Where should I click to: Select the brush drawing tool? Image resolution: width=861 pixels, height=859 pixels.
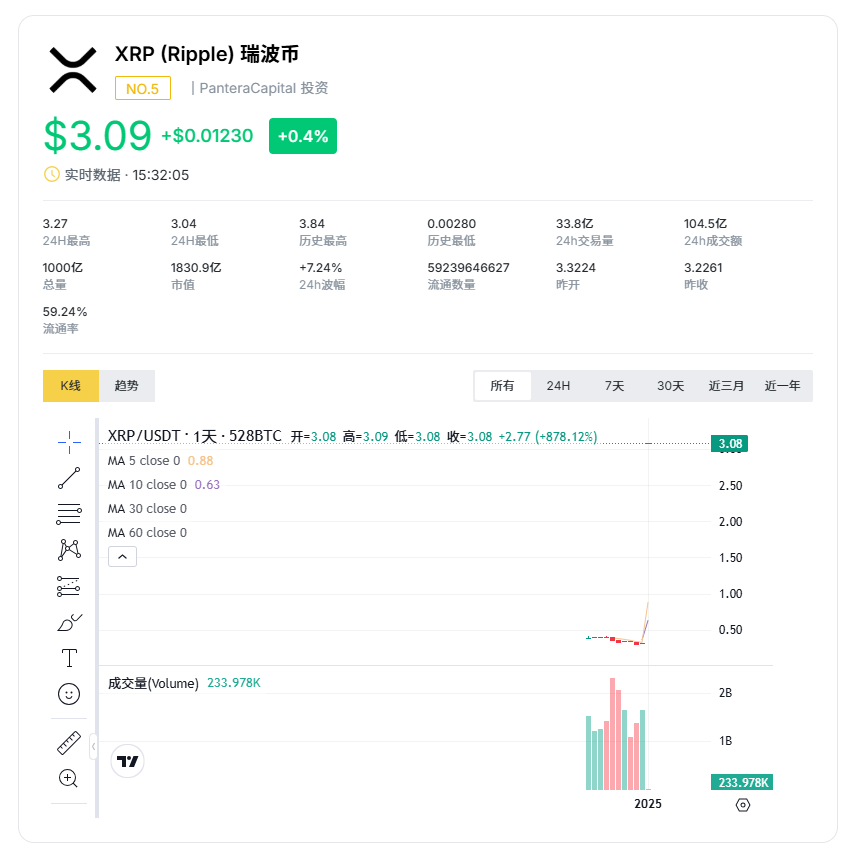tap(69, 622)
